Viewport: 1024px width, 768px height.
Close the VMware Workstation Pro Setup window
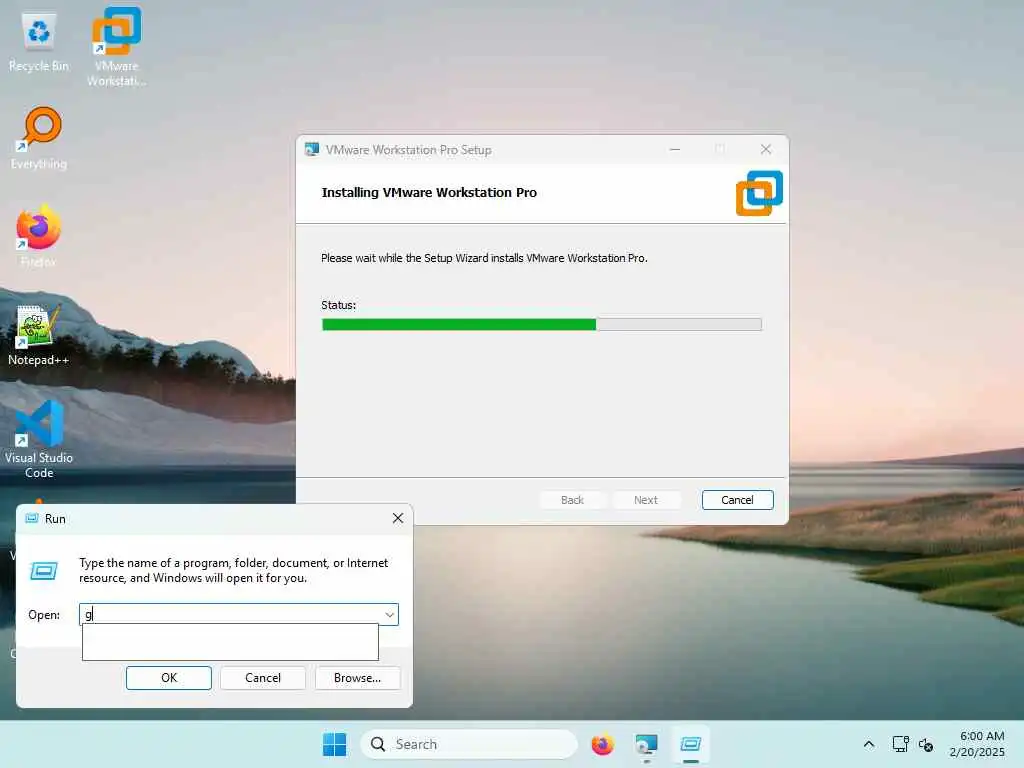pyautogui.click(x=766, y=150)
